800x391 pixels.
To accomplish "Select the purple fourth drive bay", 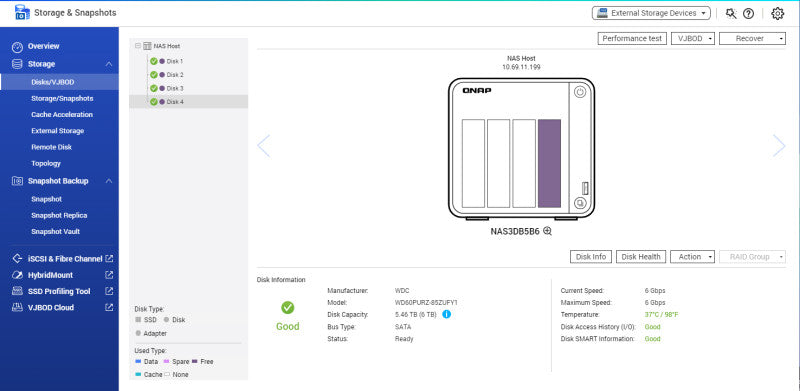I will pos(549,163).
